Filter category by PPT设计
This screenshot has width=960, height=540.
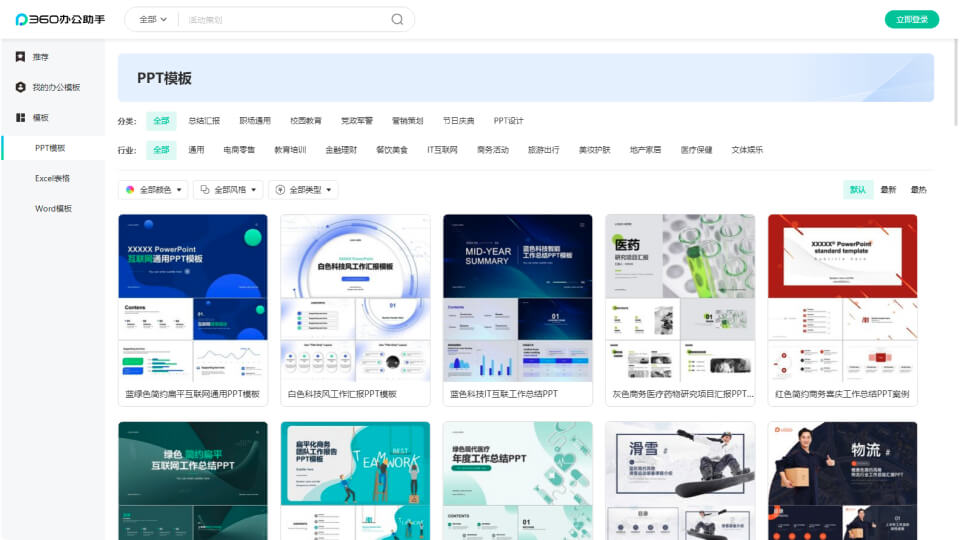click(508, 121)
